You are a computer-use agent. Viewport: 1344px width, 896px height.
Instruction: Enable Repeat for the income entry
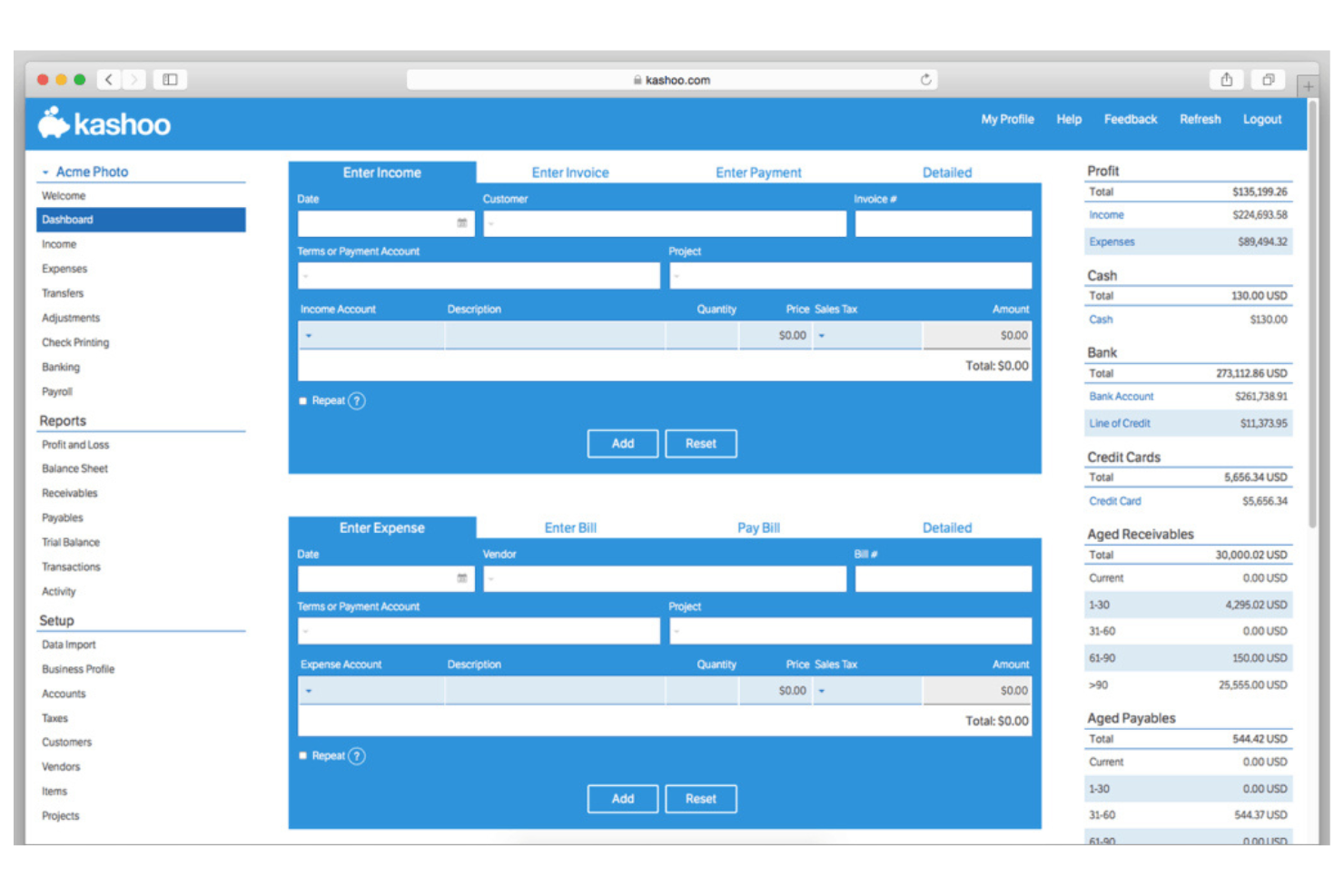302,399
